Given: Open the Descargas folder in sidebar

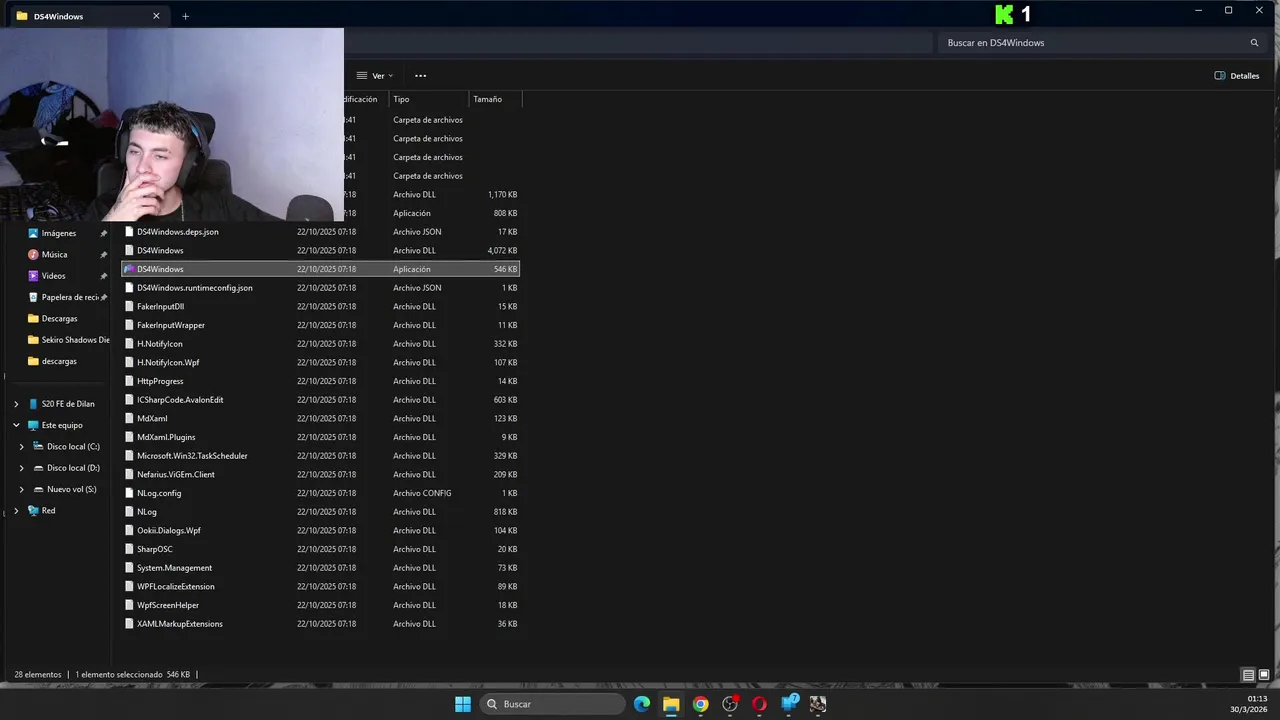Looking at the screenshot, I should (x=58, y=318).
